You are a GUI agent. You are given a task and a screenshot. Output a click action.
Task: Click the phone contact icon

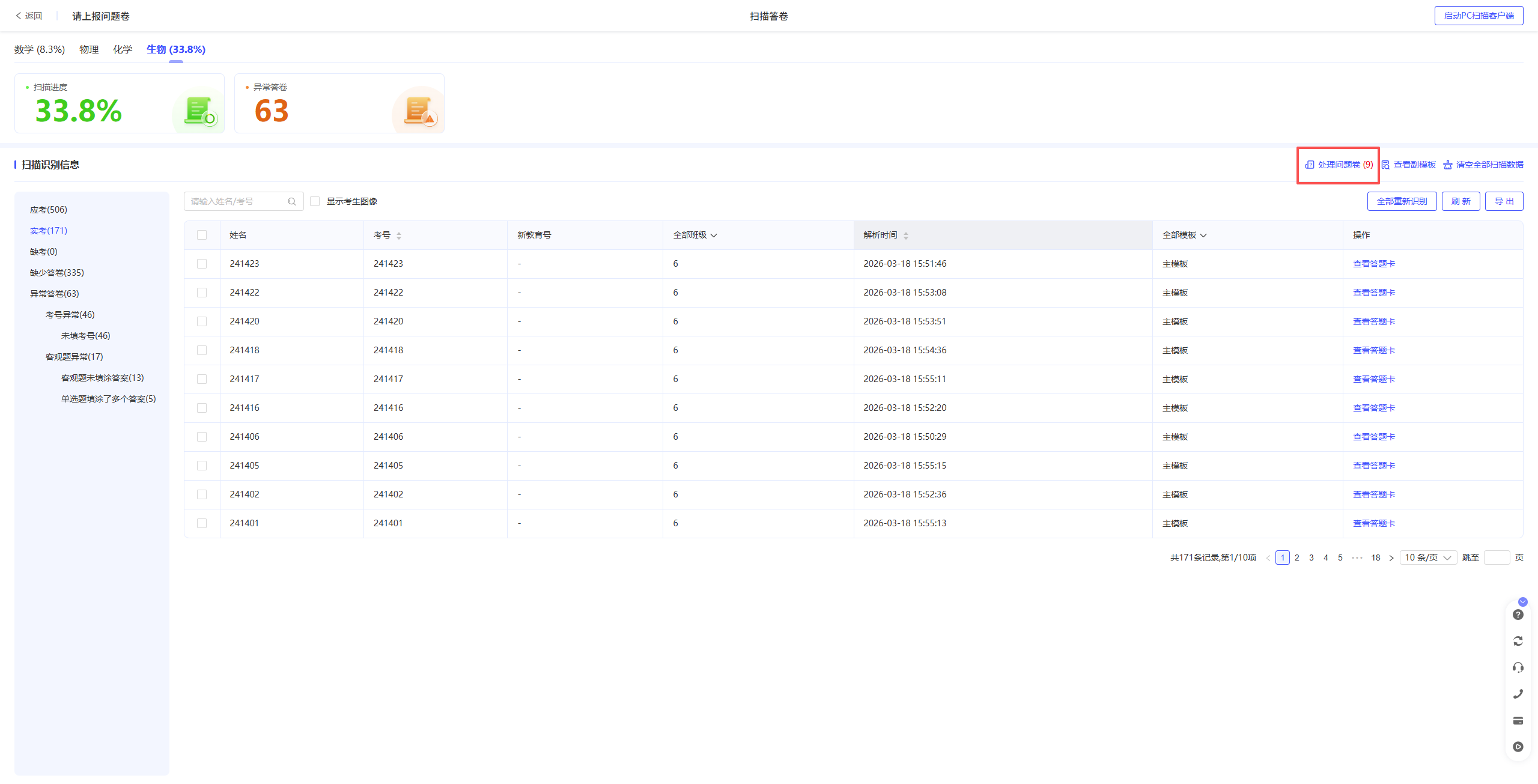(x=1518, y=694)
